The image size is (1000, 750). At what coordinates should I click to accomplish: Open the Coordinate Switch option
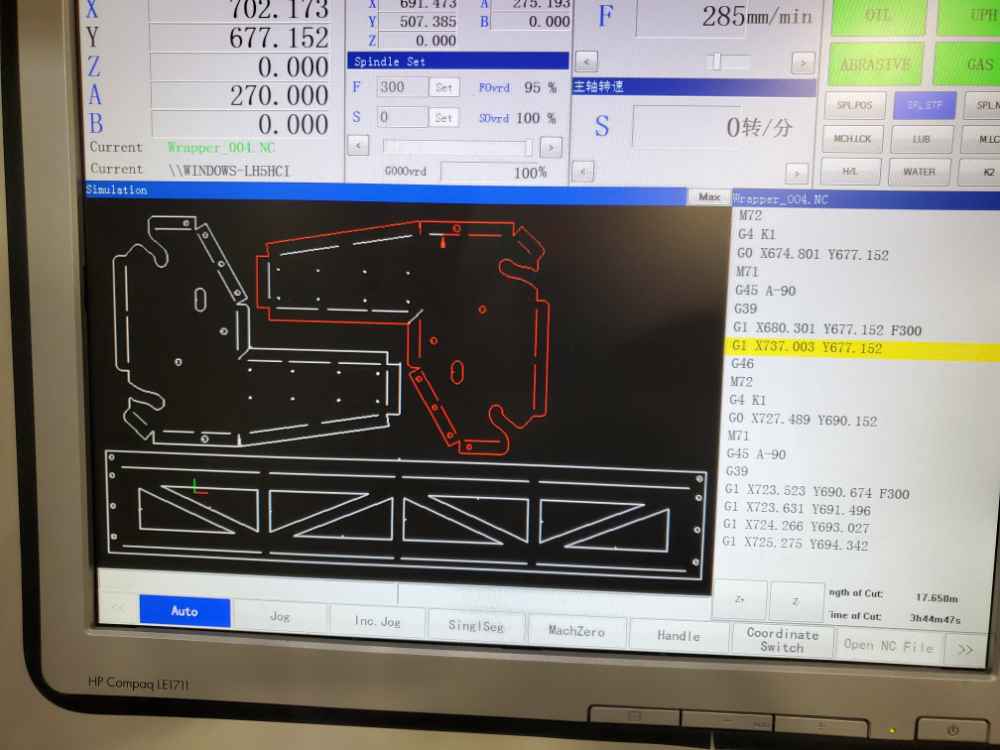(782, 640)
